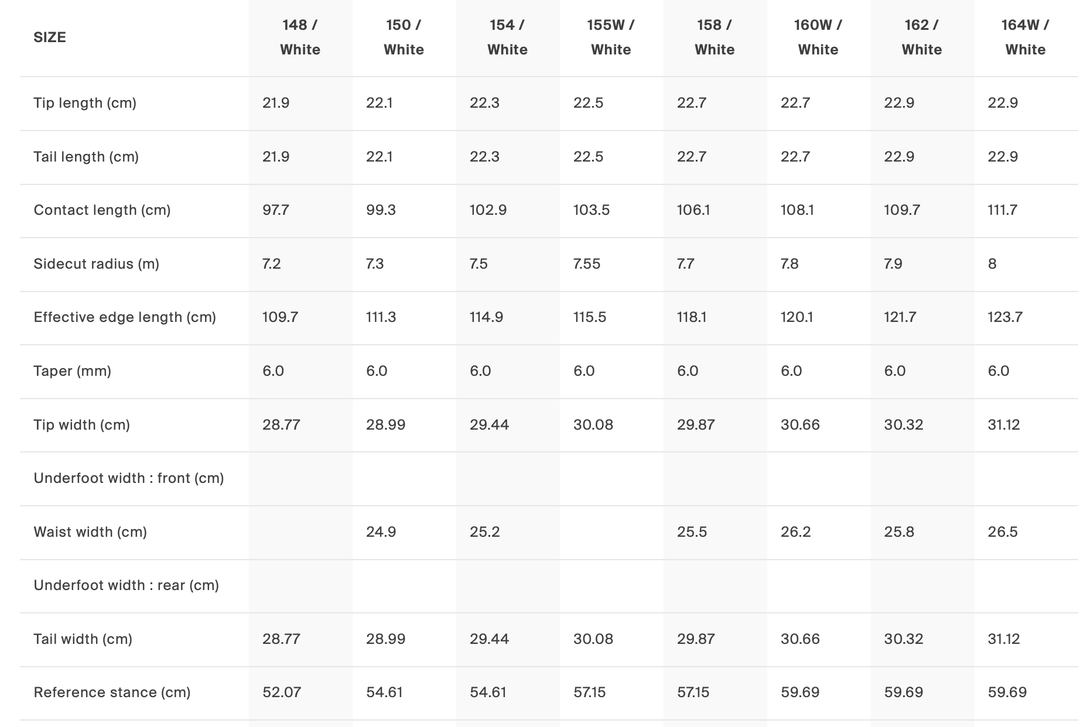1080x727 pixels.
Task: Click the 155W / White column header
Action: (x=611, y=37)
